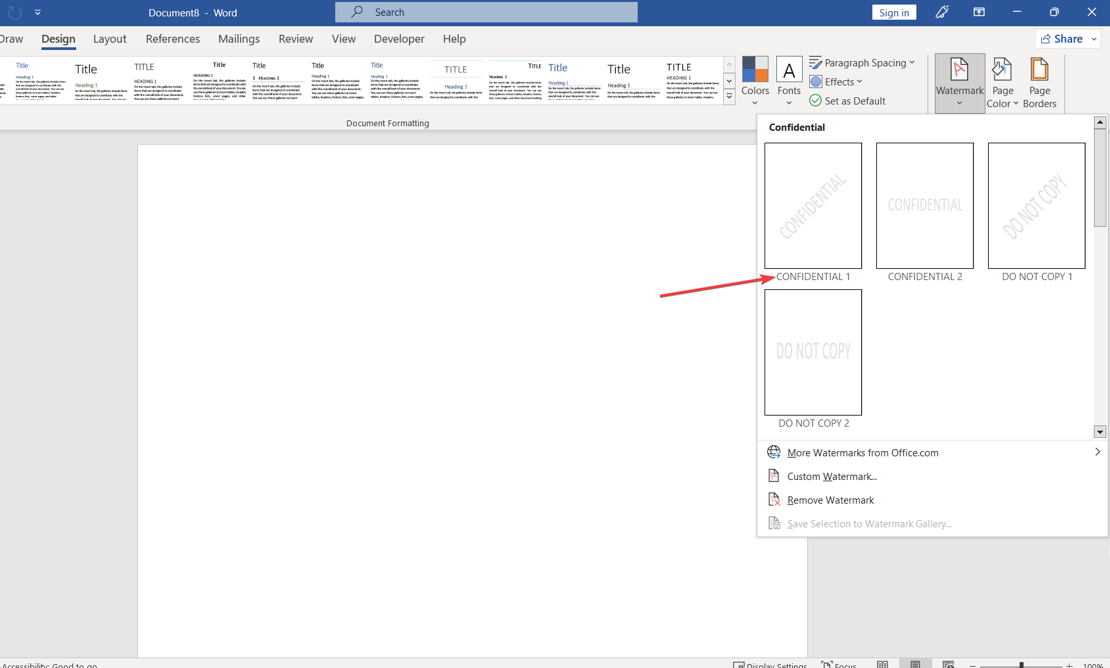Screen dimensions: 1110x668
Task: Switch to the Layout tab
Action: [x=110, y=39]
